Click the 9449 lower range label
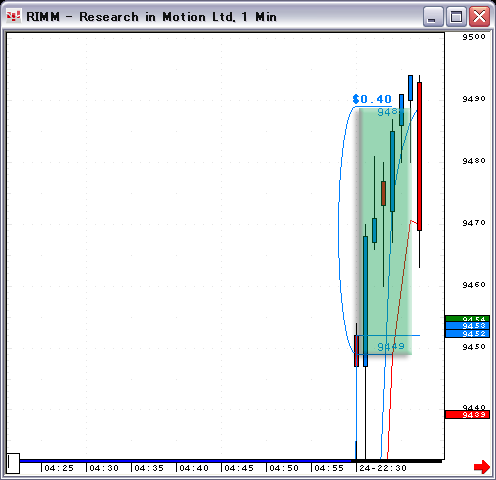 [391, 347]
